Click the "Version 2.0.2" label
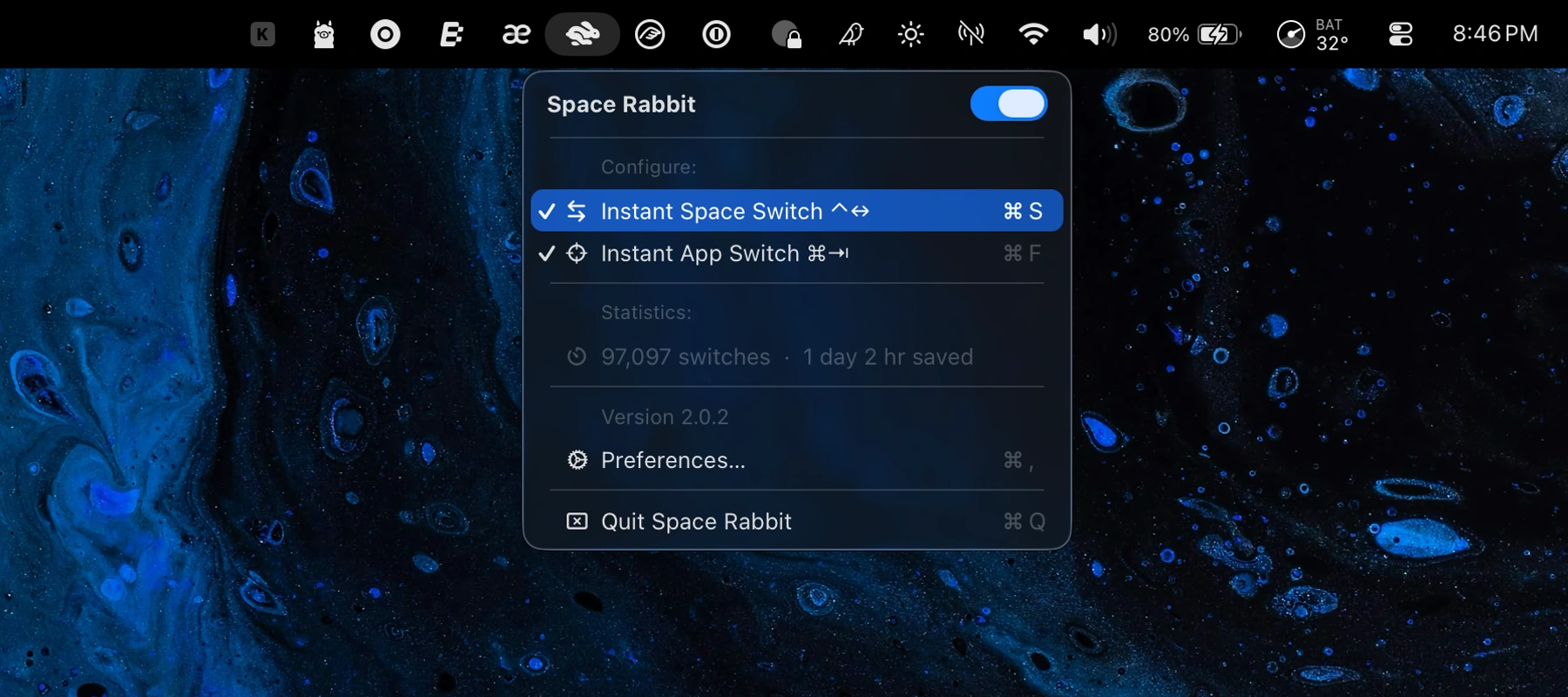Viewport: 1568px width, 697px height. pos(665,417)
